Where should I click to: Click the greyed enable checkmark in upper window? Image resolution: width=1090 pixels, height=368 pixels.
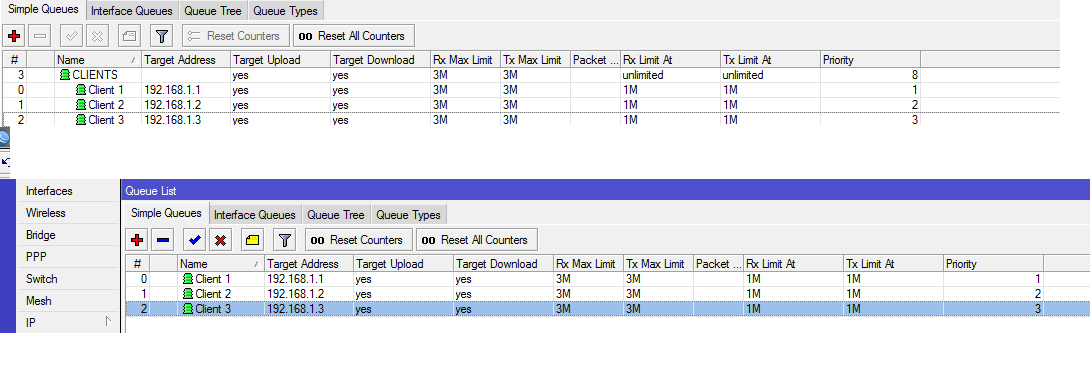coord(72,35)
